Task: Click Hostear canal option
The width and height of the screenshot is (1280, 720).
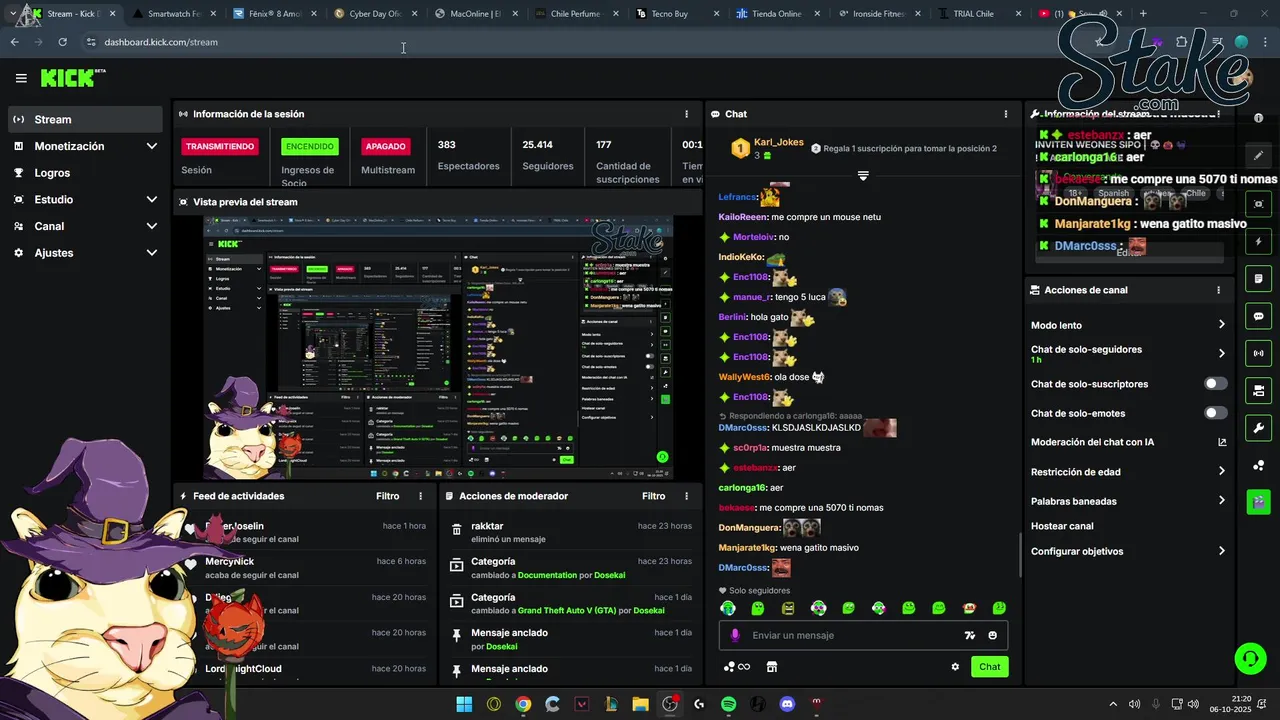Action: (1062, 526)
